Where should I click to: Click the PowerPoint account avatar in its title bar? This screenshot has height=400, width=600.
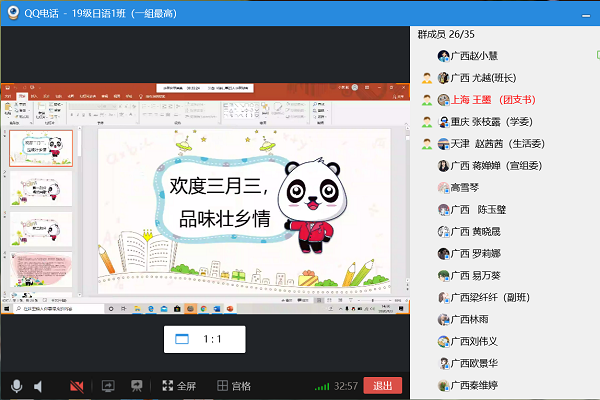coord(355,87)
